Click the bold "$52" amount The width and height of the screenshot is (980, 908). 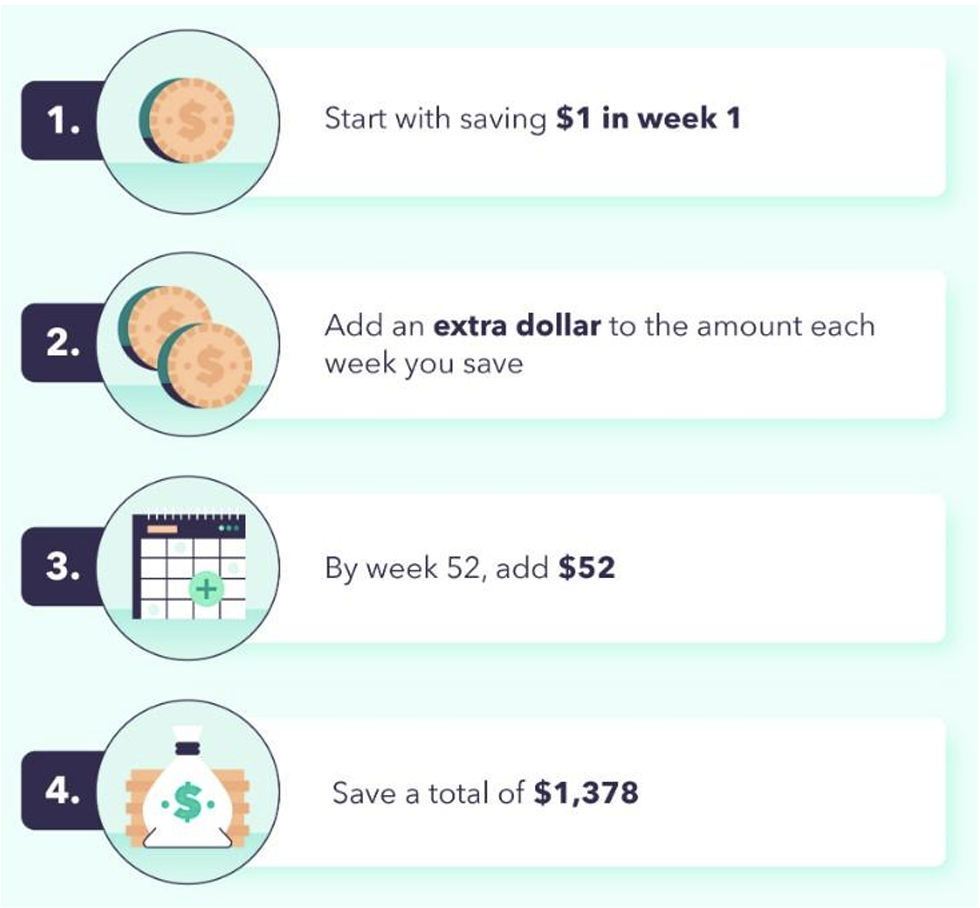[587, 567]
